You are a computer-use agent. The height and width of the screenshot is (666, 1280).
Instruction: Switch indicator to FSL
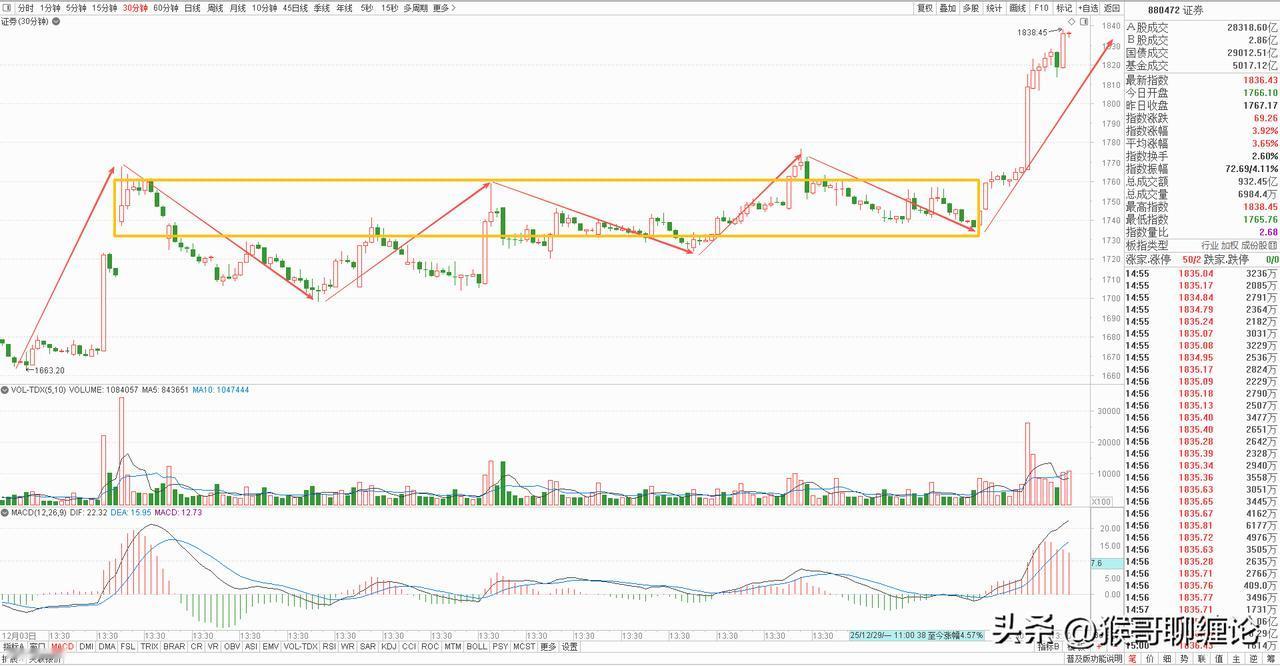click(128, 646)
